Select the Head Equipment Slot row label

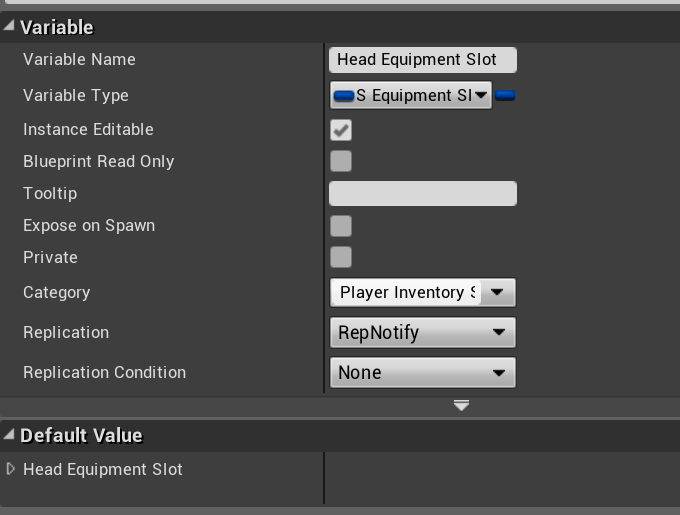point(103,469)
